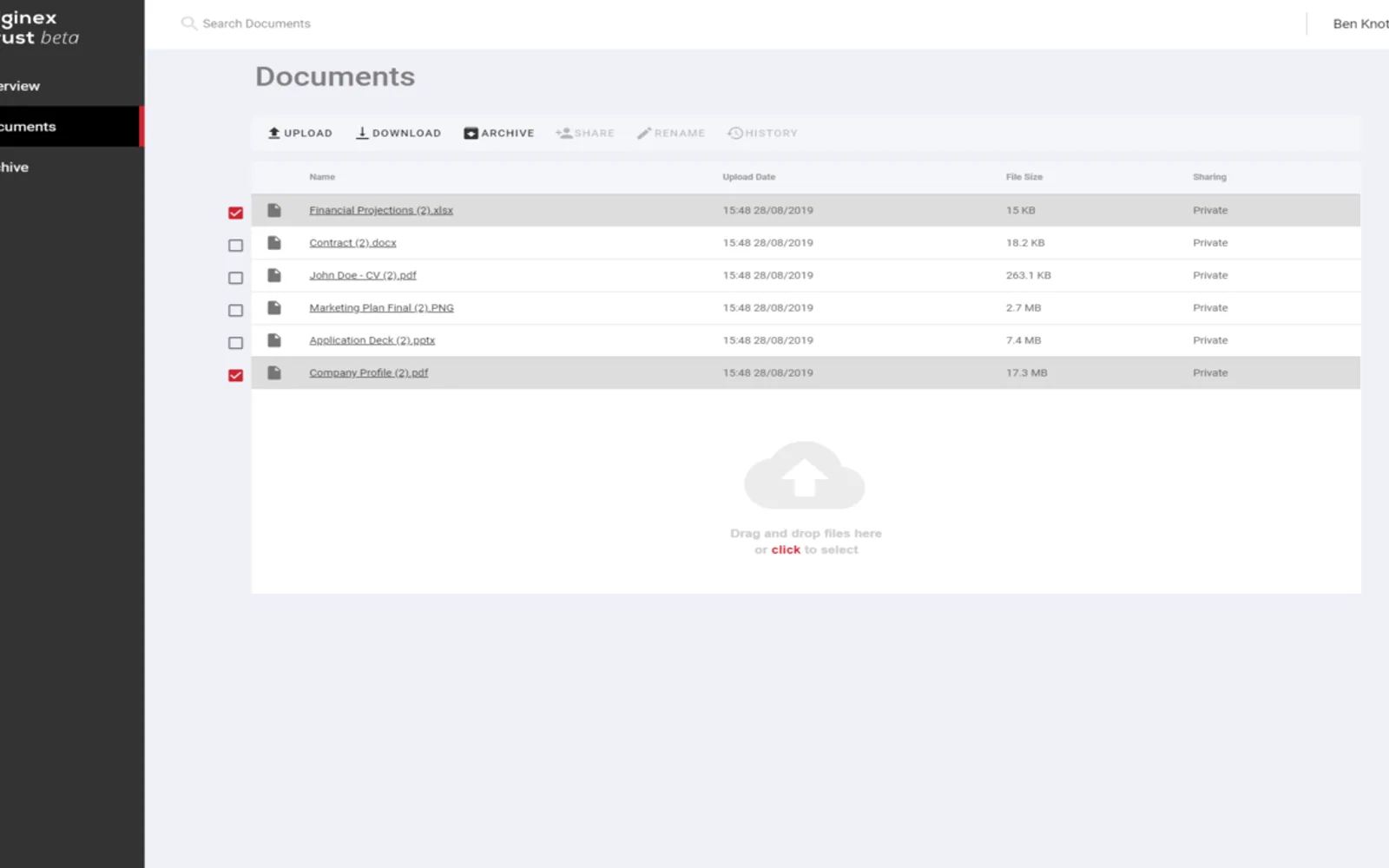Open the Company Profile (2).pdf link

pos(369,373)
